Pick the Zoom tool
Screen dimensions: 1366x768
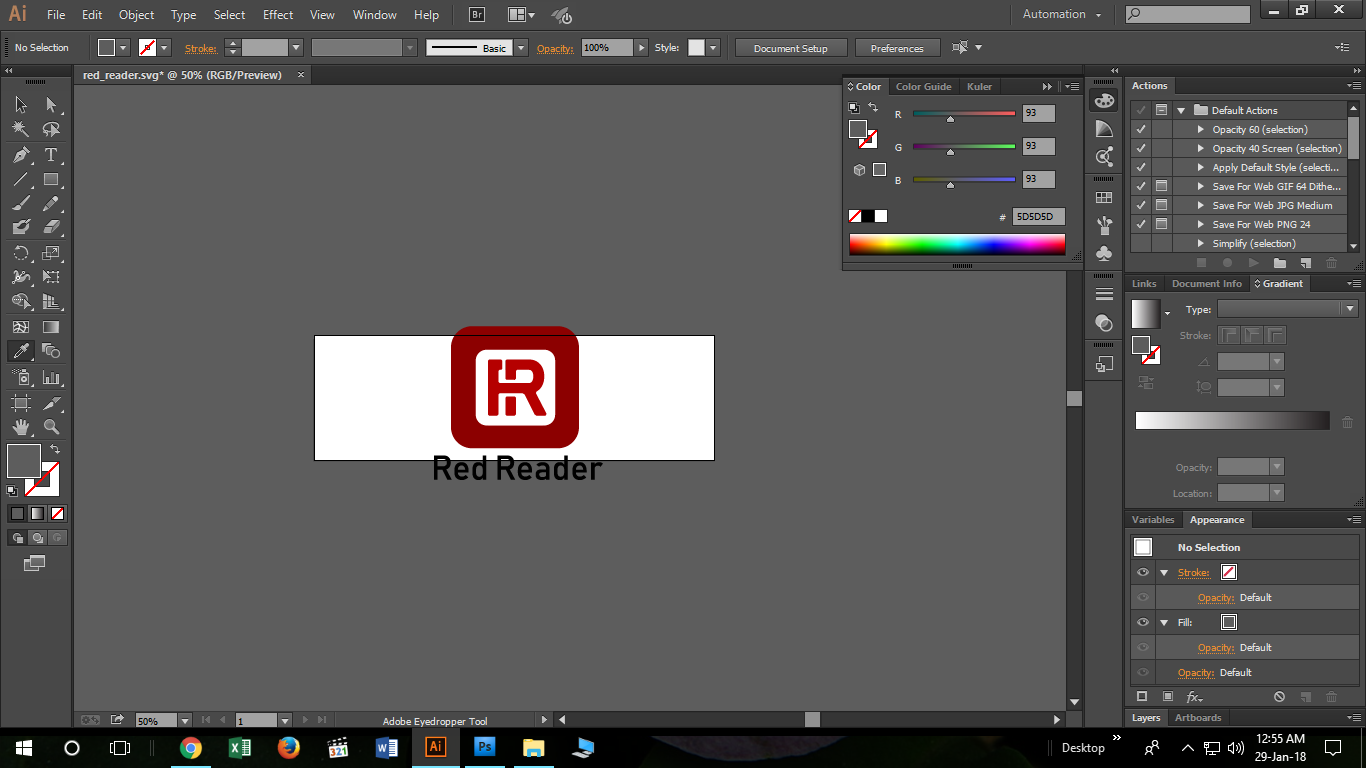tap(51, 427)
